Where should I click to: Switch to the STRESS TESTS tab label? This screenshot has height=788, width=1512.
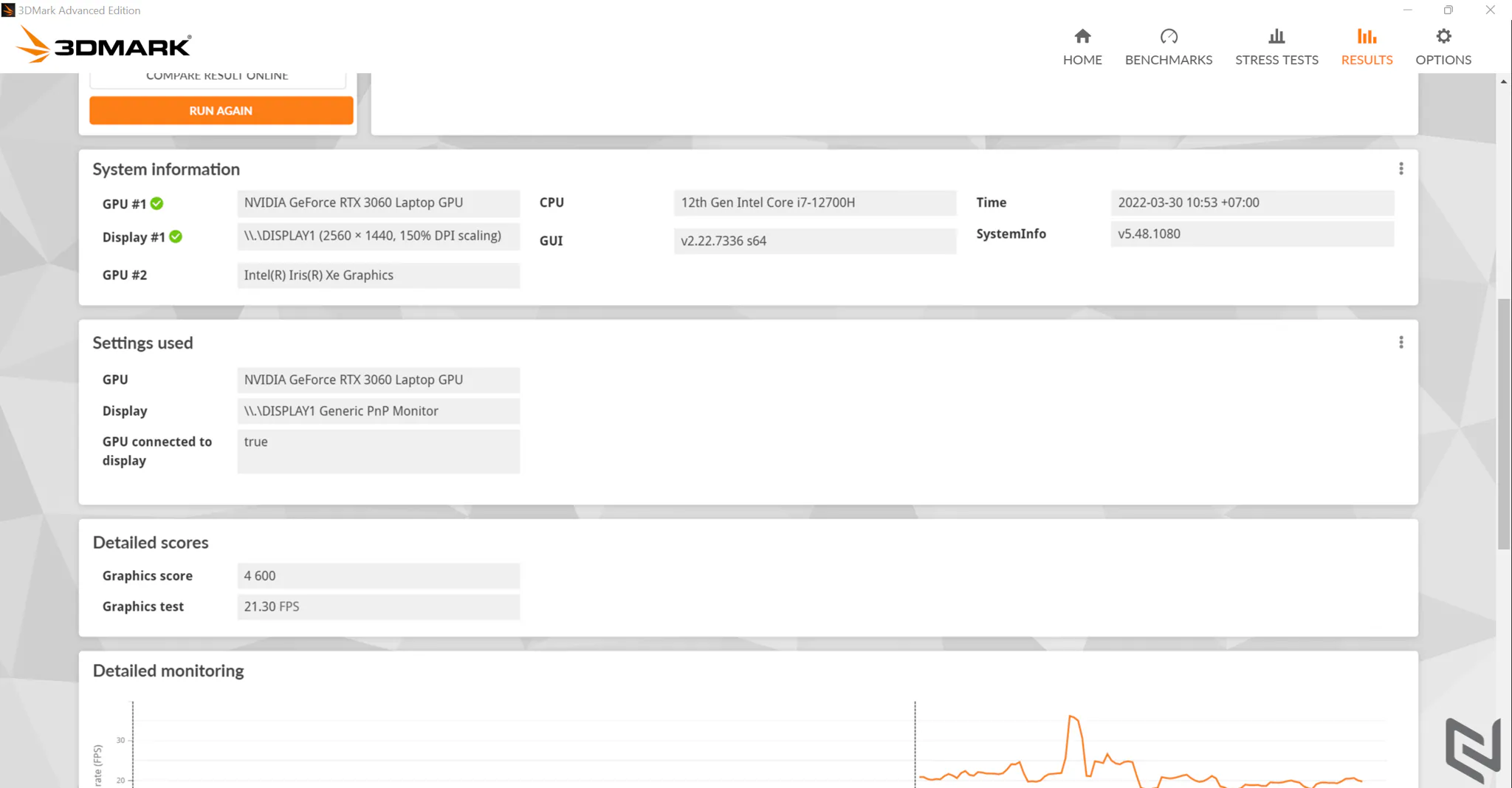[x=1276, y=60]
